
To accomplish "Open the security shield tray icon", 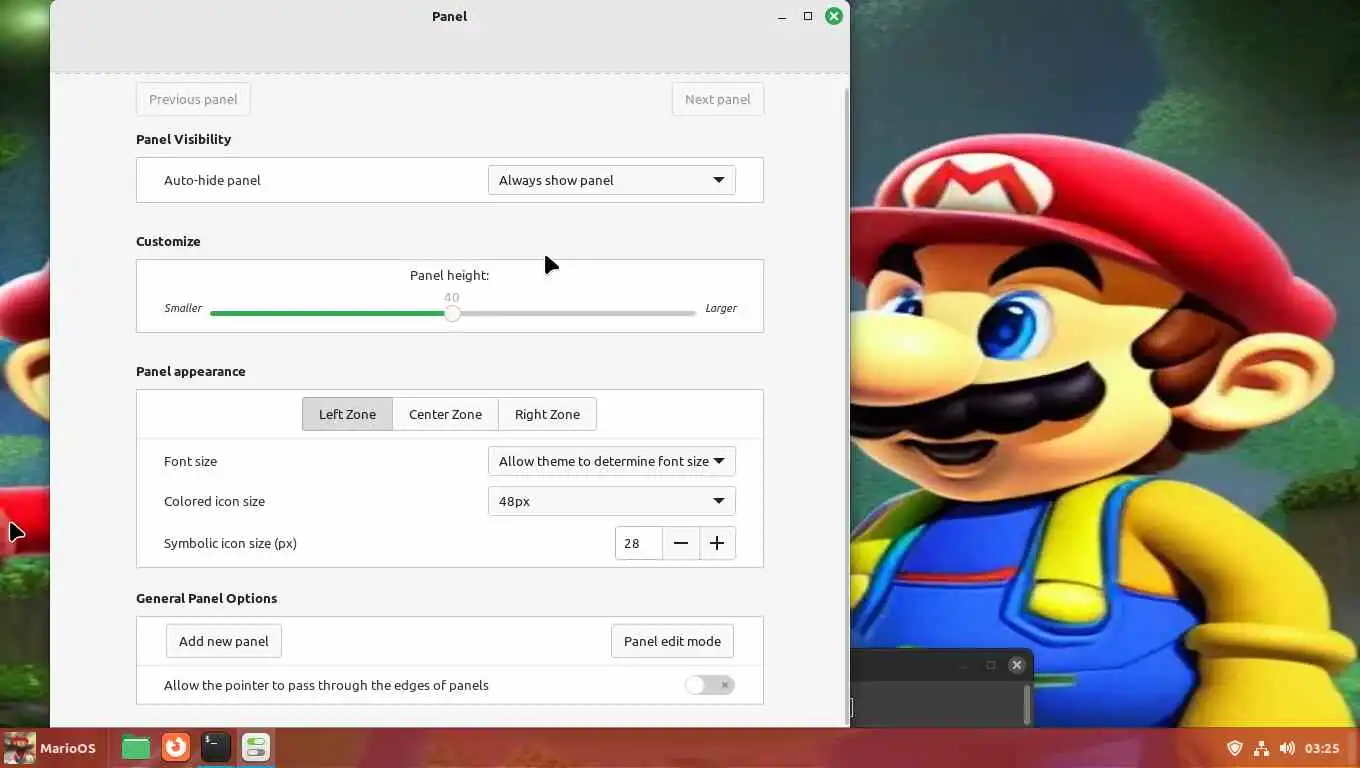I will [1235, 748].
